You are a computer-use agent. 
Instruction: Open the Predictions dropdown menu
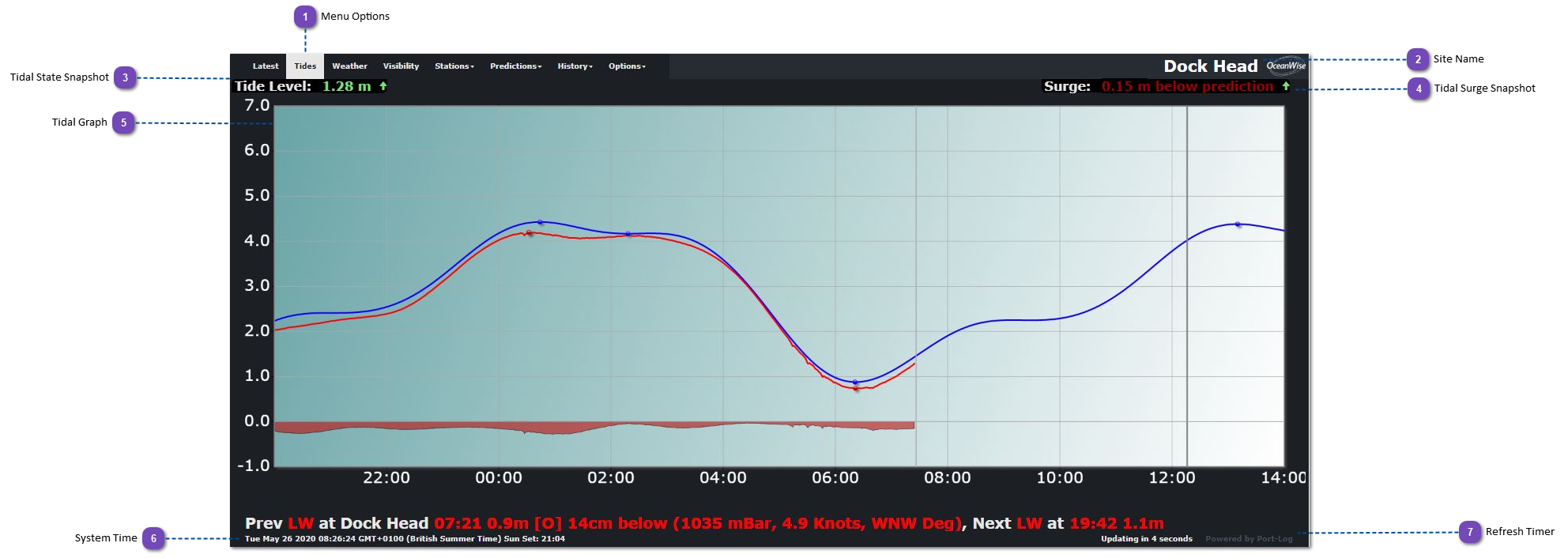coord(515,66)
